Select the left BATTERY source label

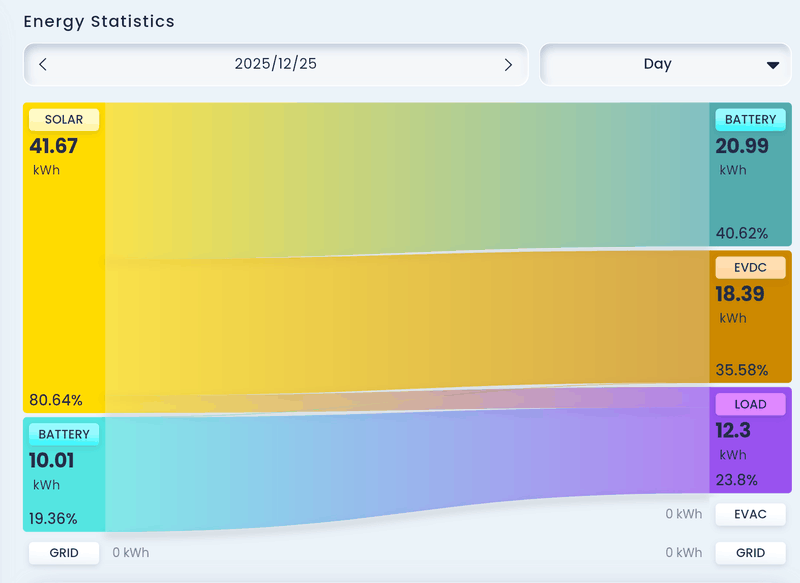64,435
